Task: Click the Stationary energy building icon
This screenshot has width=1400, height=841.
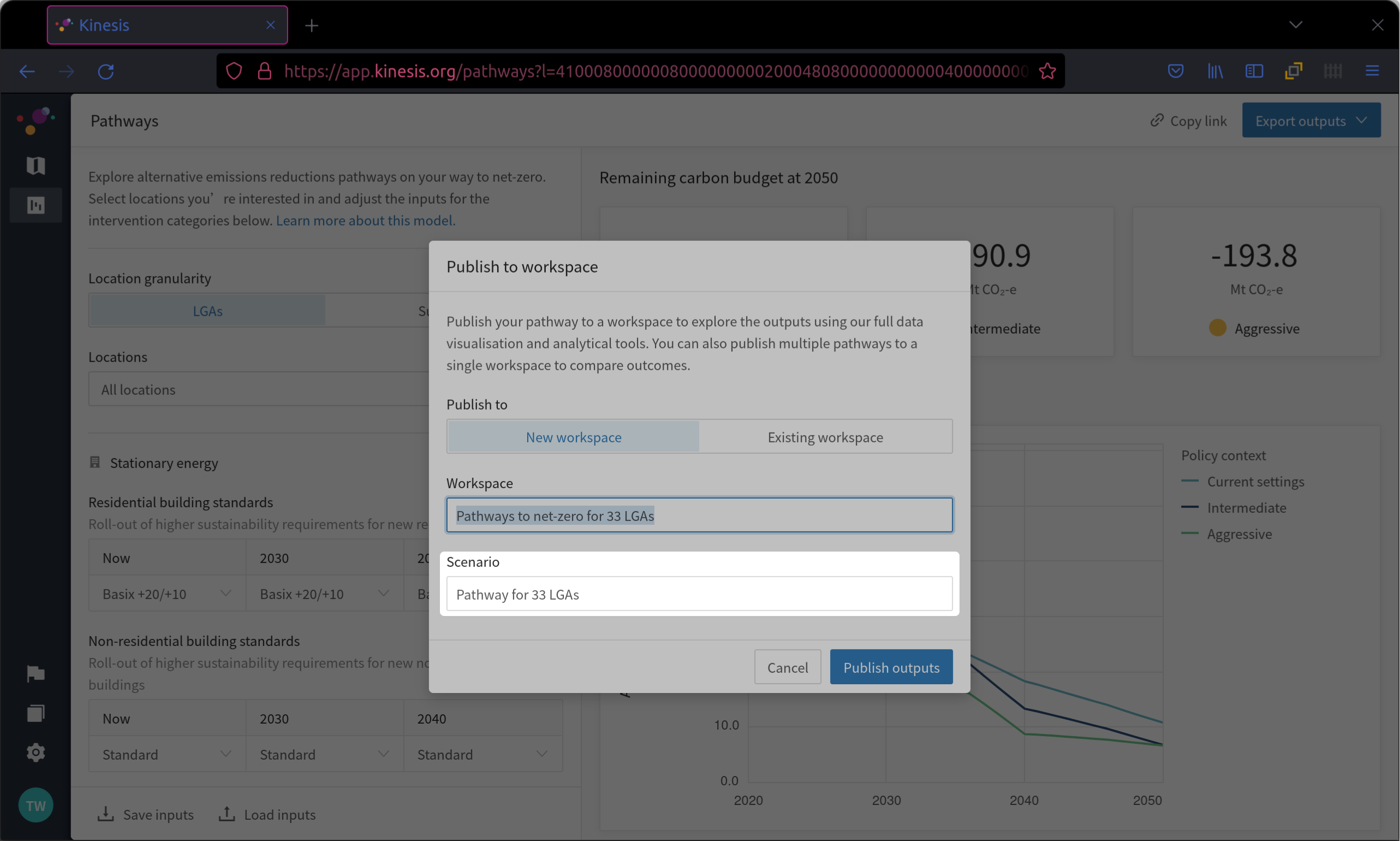Action: tap(95, 463)
